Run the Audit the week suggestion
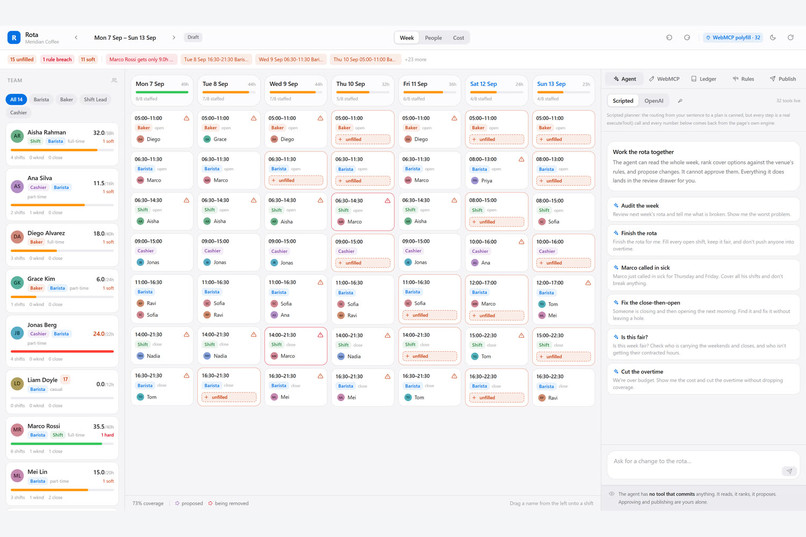 click(x=703, y=209)
